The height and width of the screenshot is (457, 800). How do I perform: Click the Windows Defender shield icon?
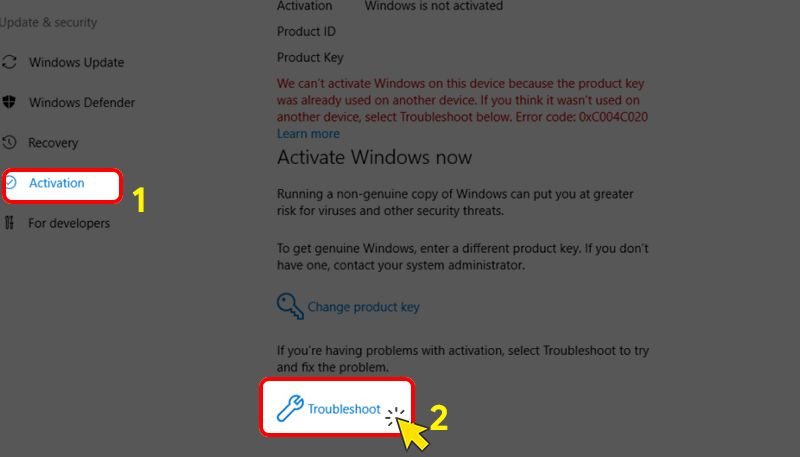pos(9,102)
